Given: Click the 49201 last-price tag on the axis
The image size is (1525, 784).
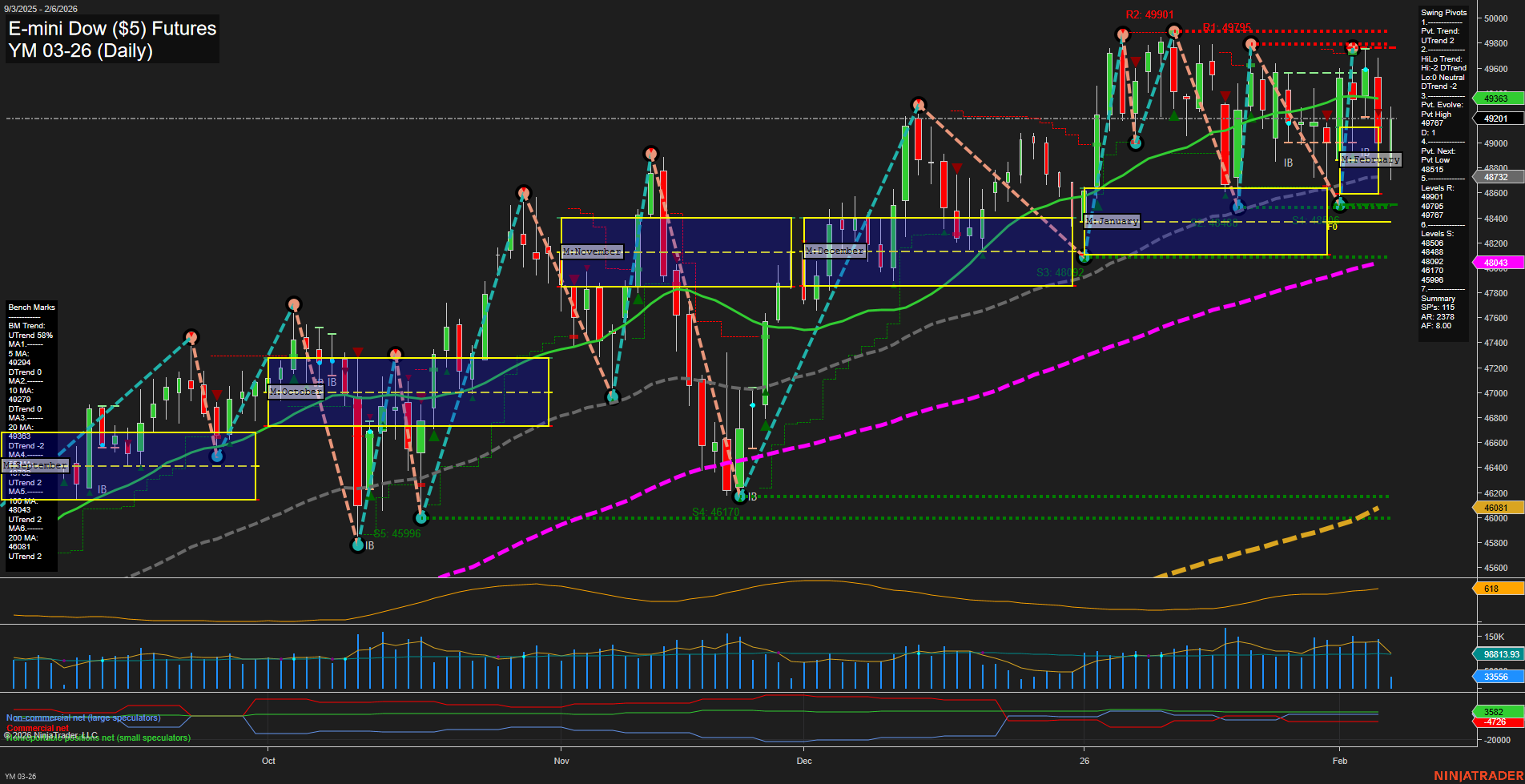Looking at the screenshot, I should click(1495, 118).
